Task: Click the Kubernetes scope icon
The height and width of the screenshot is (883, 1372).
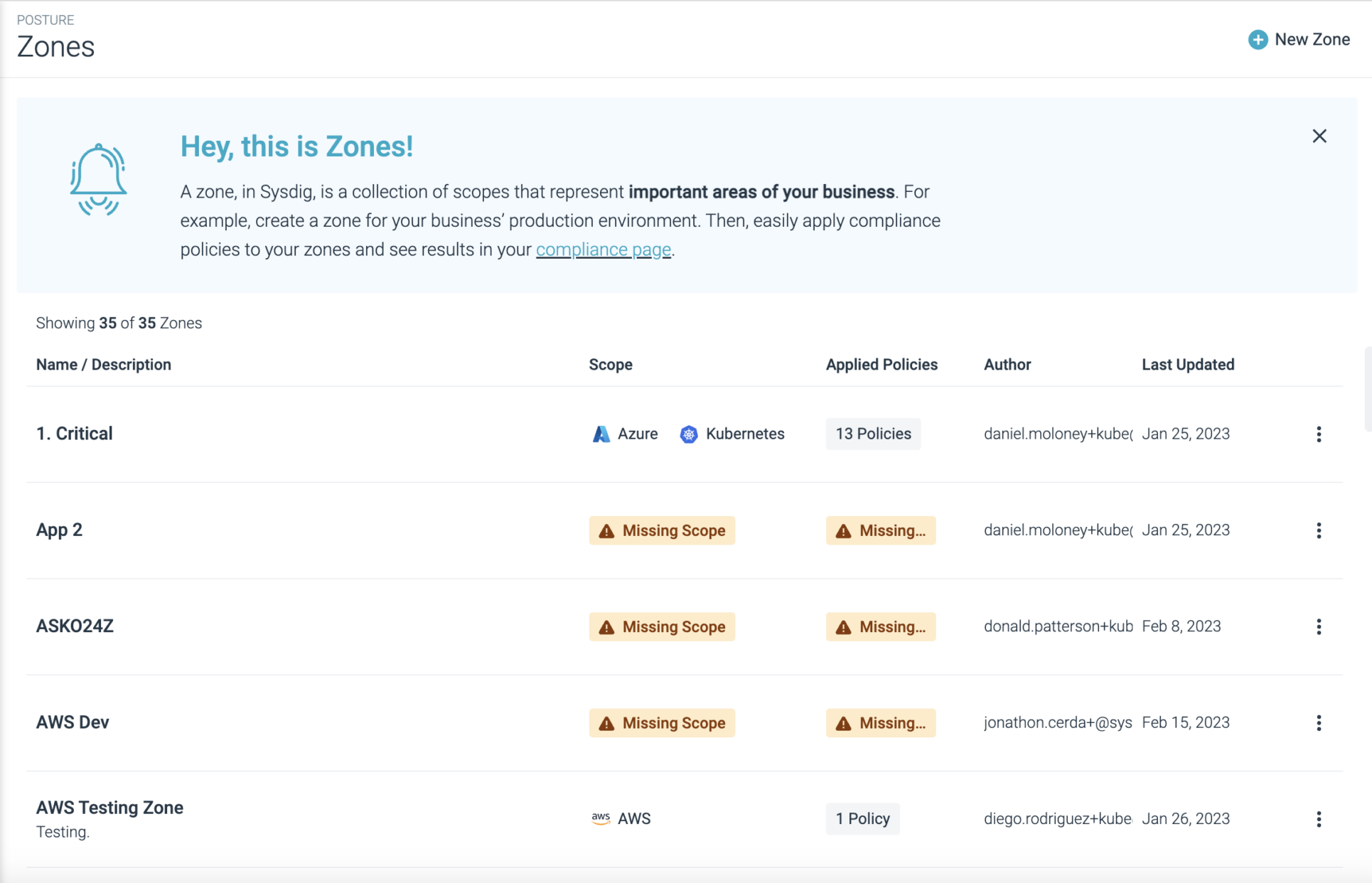Action: click(688, 434)
